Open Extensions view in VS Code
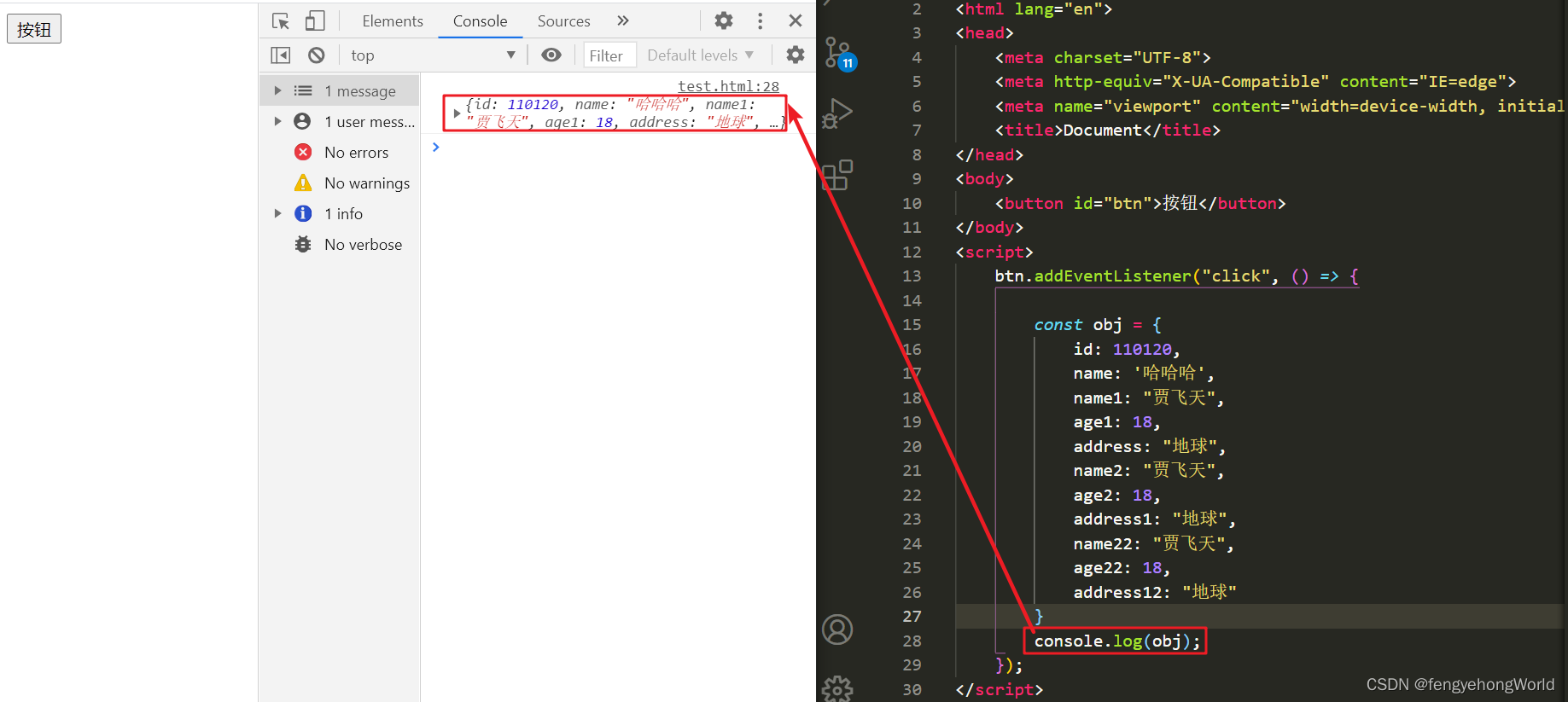The height and width of the screenshot is (702, 1568). [838, 174]
